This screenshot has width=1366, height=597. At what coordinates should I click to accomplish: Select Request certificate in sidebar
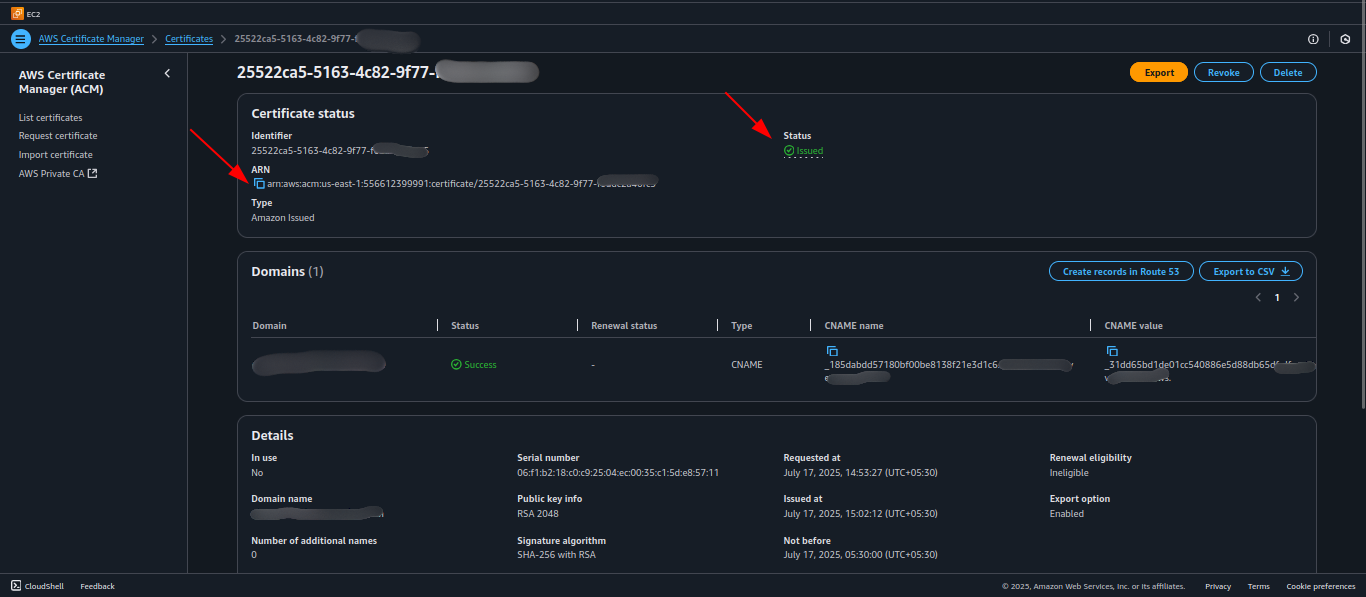tap(58, 136)
